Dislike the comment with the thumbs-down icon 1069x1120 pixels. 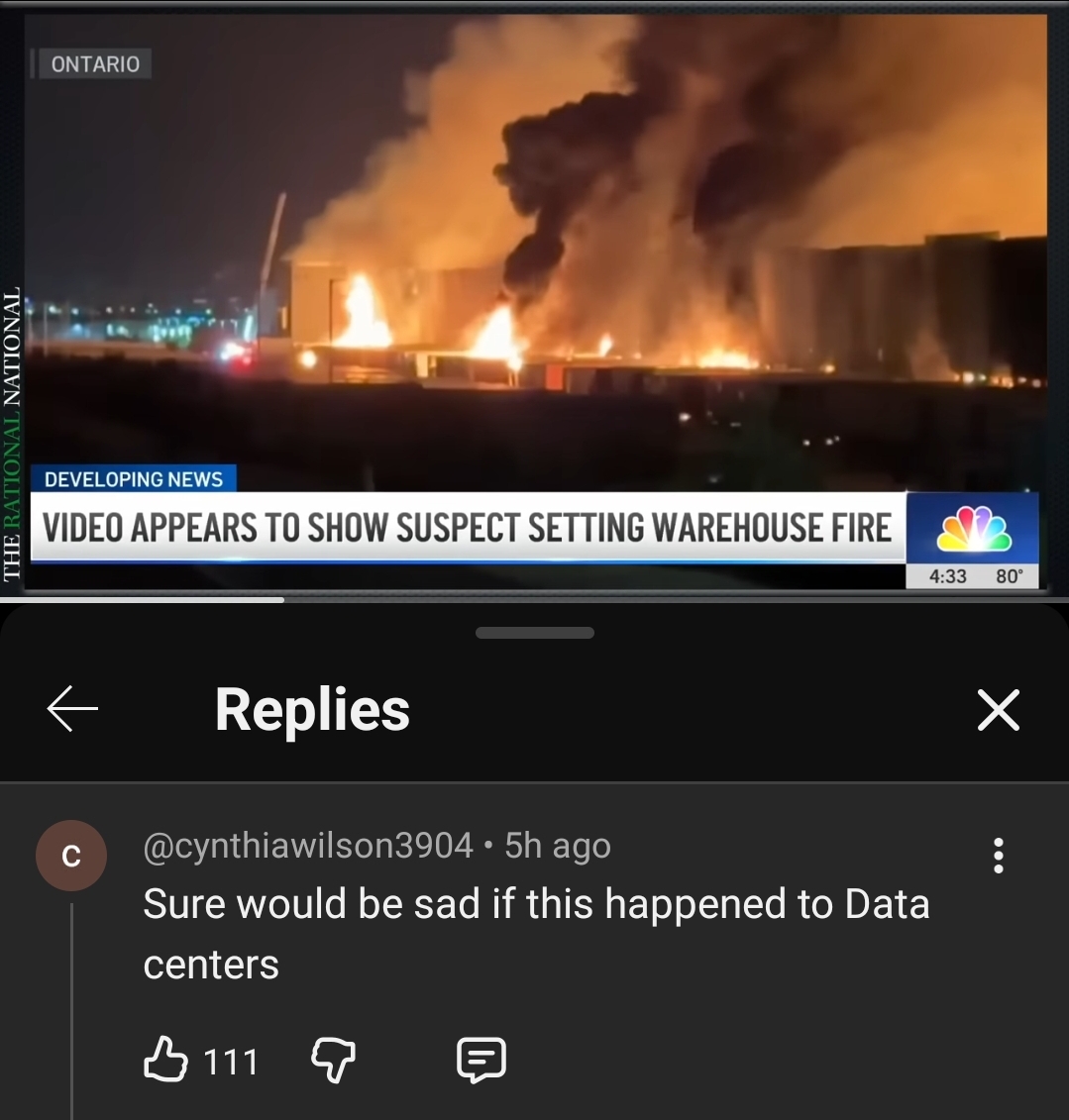click(x=334, y=1060)
